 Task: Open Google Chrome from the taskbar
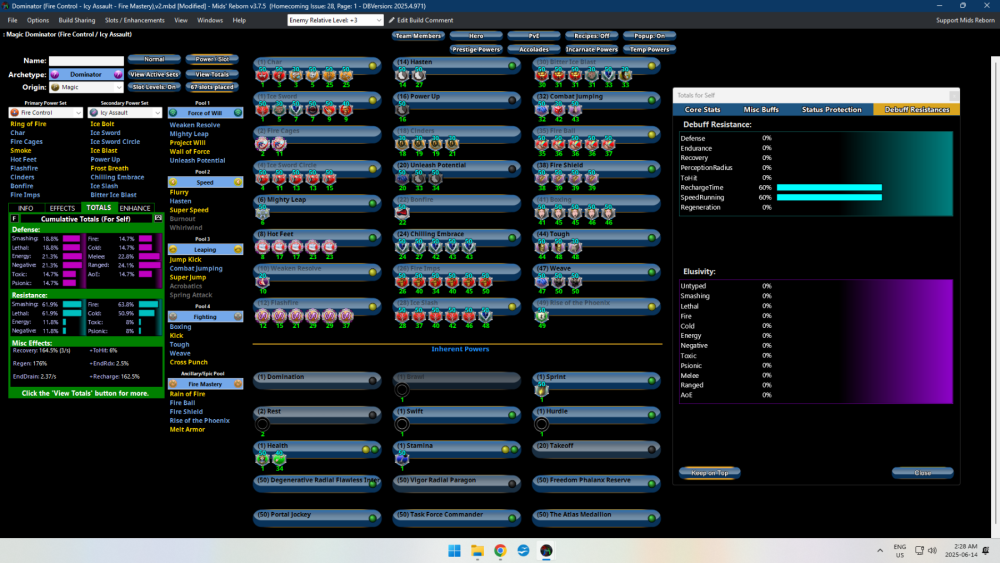pyautogui.click(x=500, y=551)
